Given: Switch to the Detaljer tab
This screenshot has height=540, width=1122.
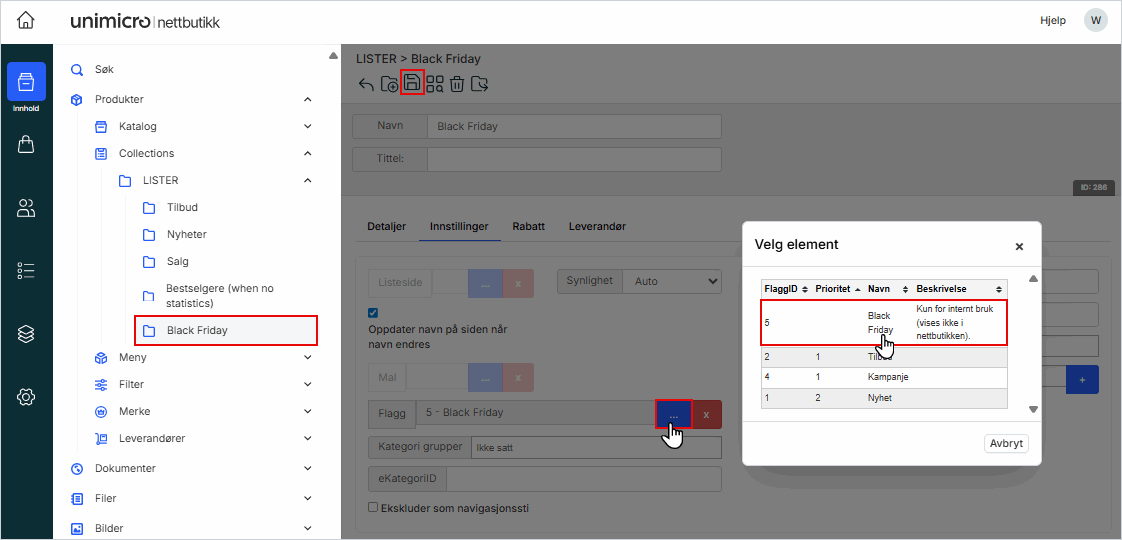Looking at the screenshot, I should pyautogui.click(x=386, y=227).
